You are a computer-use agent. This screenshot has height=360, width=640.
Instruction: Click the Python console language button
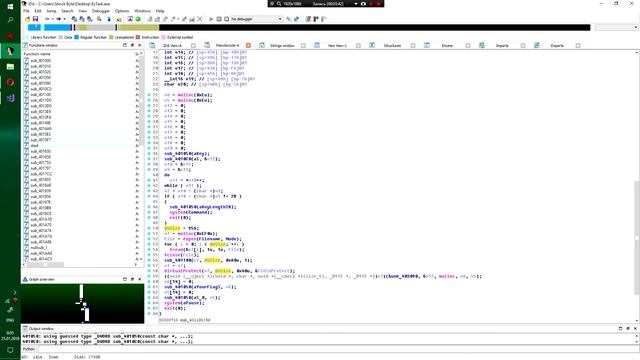click(x=29, y=349)
